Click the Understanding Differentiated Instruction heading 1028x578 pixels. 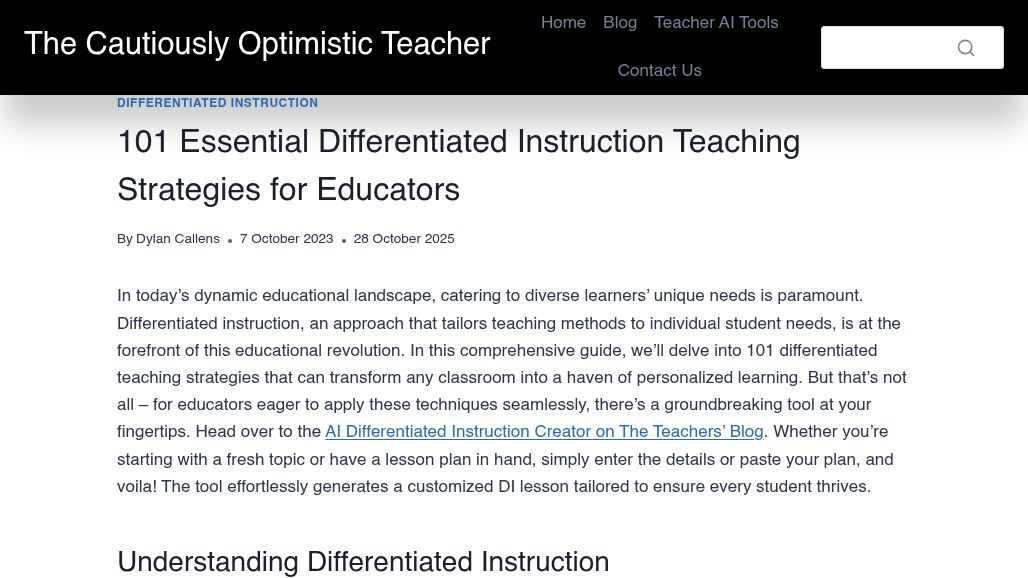[363, 562]
